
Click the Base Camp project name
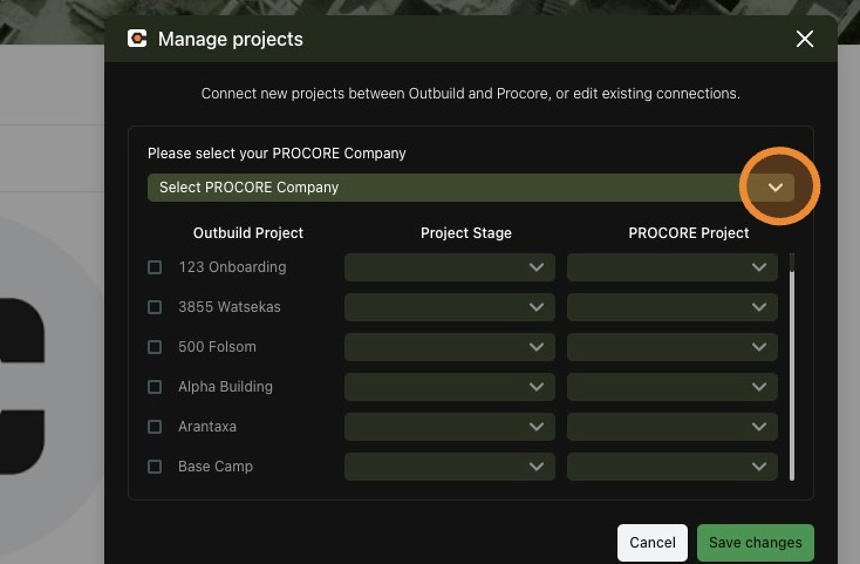coord(216,467)
